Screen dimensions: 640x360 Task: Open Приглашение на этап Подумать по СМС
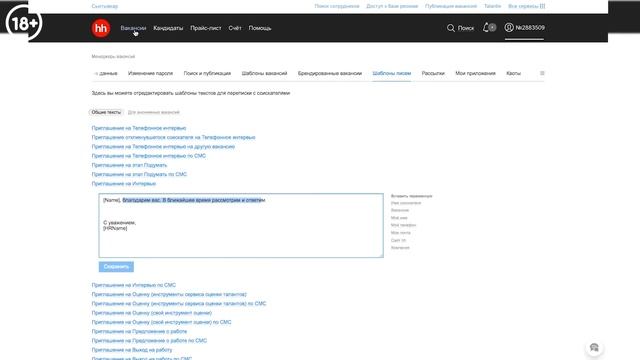pyautogui.click(x=139, y=174)
